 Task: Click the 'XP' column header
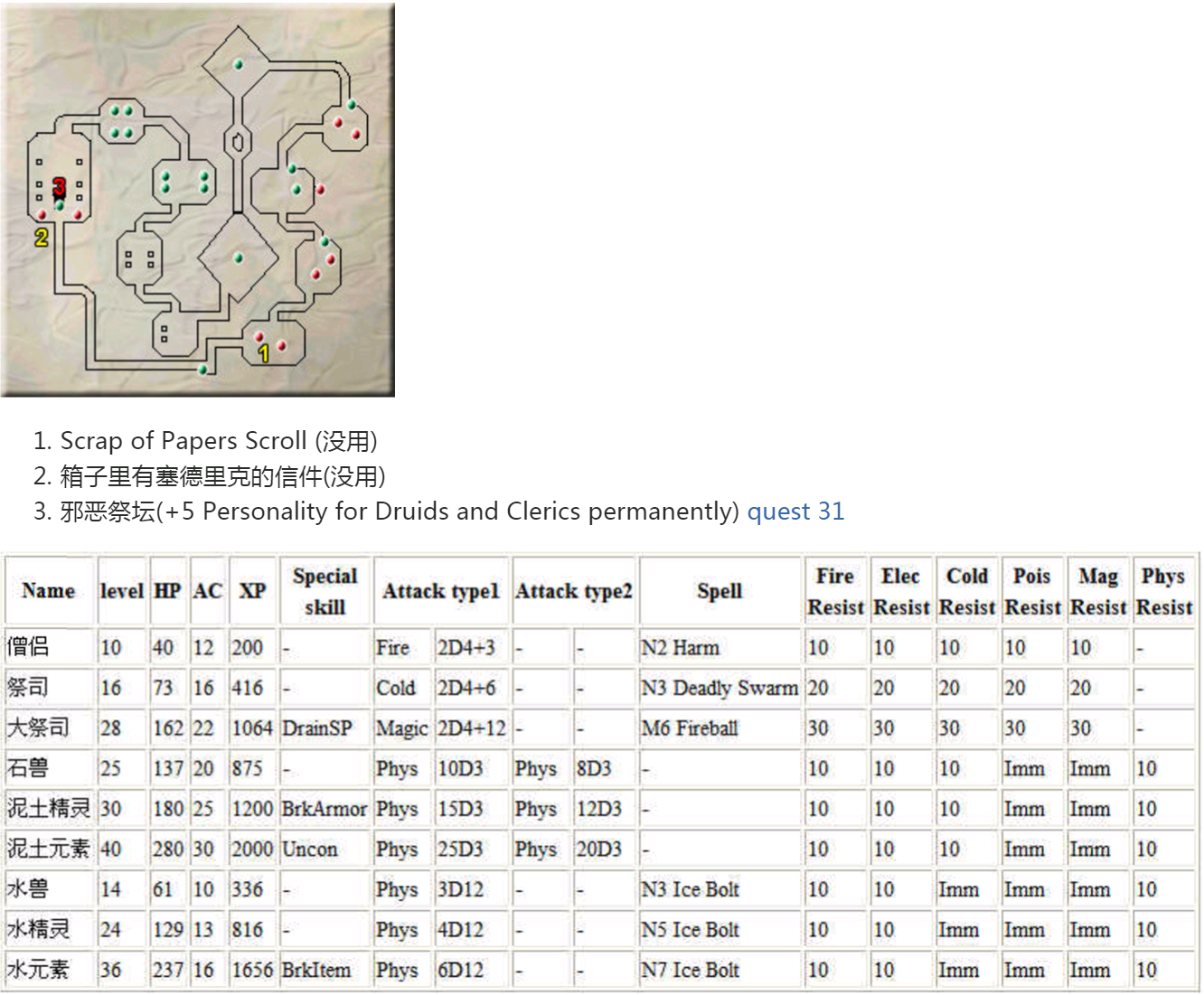[252, 591]
